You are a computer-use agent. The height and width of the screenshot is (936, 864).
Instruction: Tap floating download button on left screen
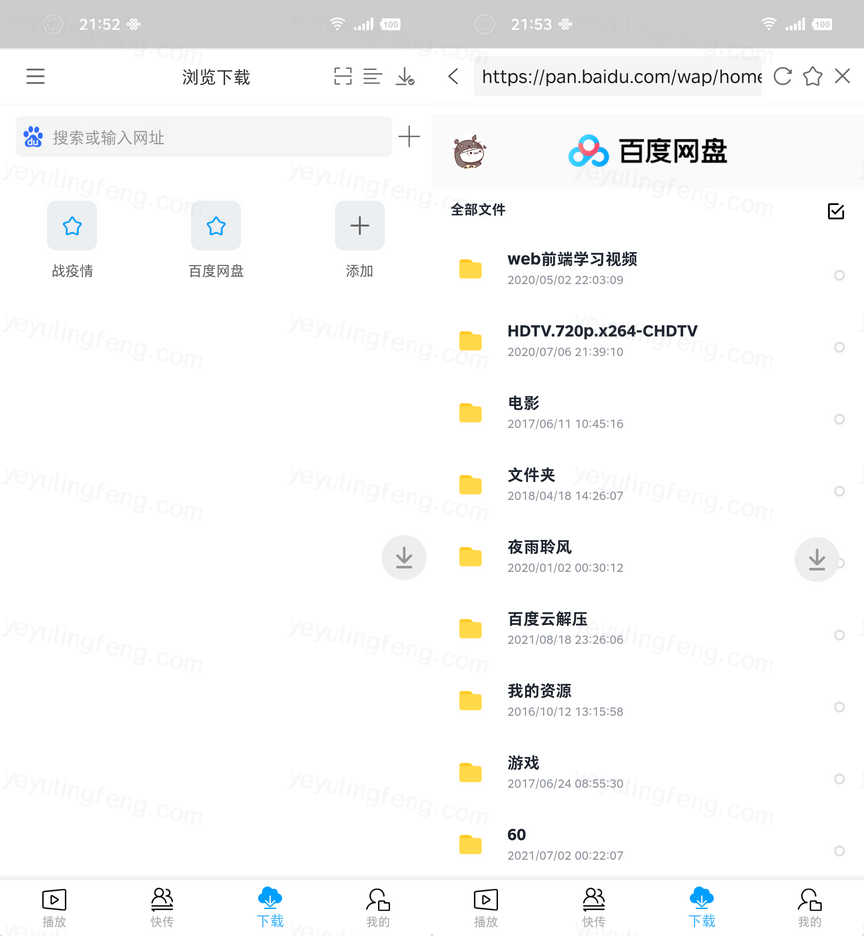coord(404,558)
